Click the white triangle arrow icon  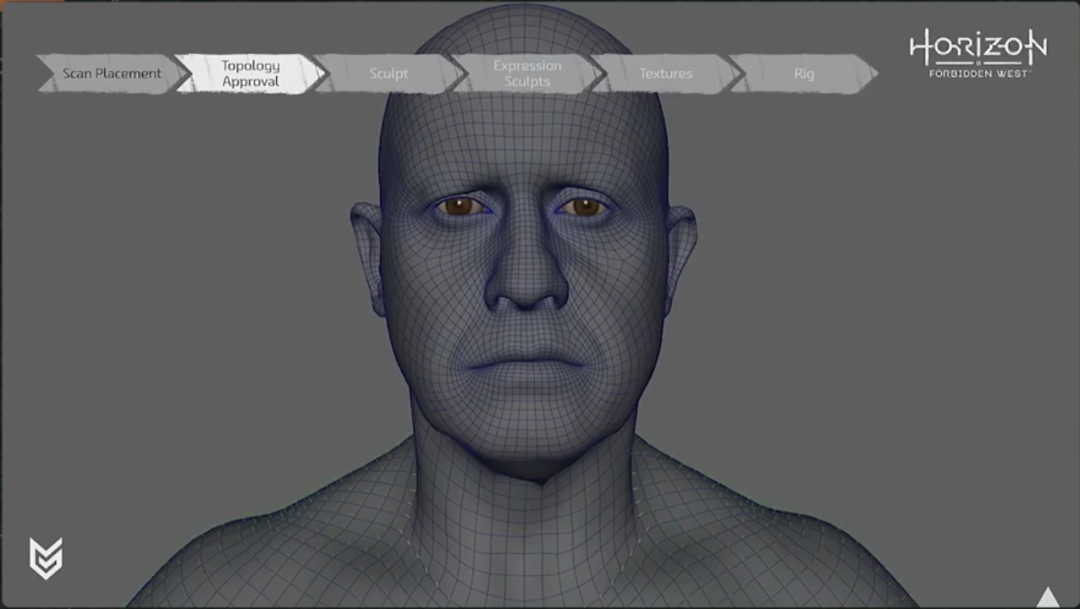pos(1048,597)
